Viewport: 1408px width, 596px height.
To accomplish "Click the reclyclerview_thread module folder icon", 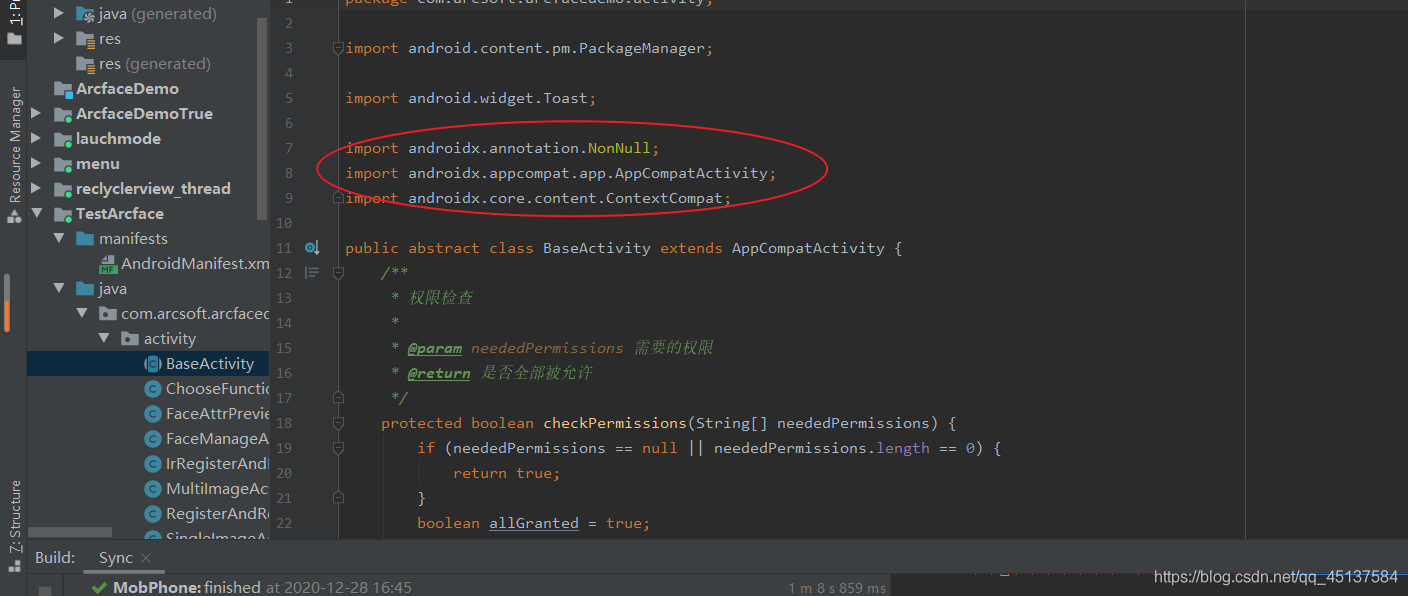I will tap(63, 189).
